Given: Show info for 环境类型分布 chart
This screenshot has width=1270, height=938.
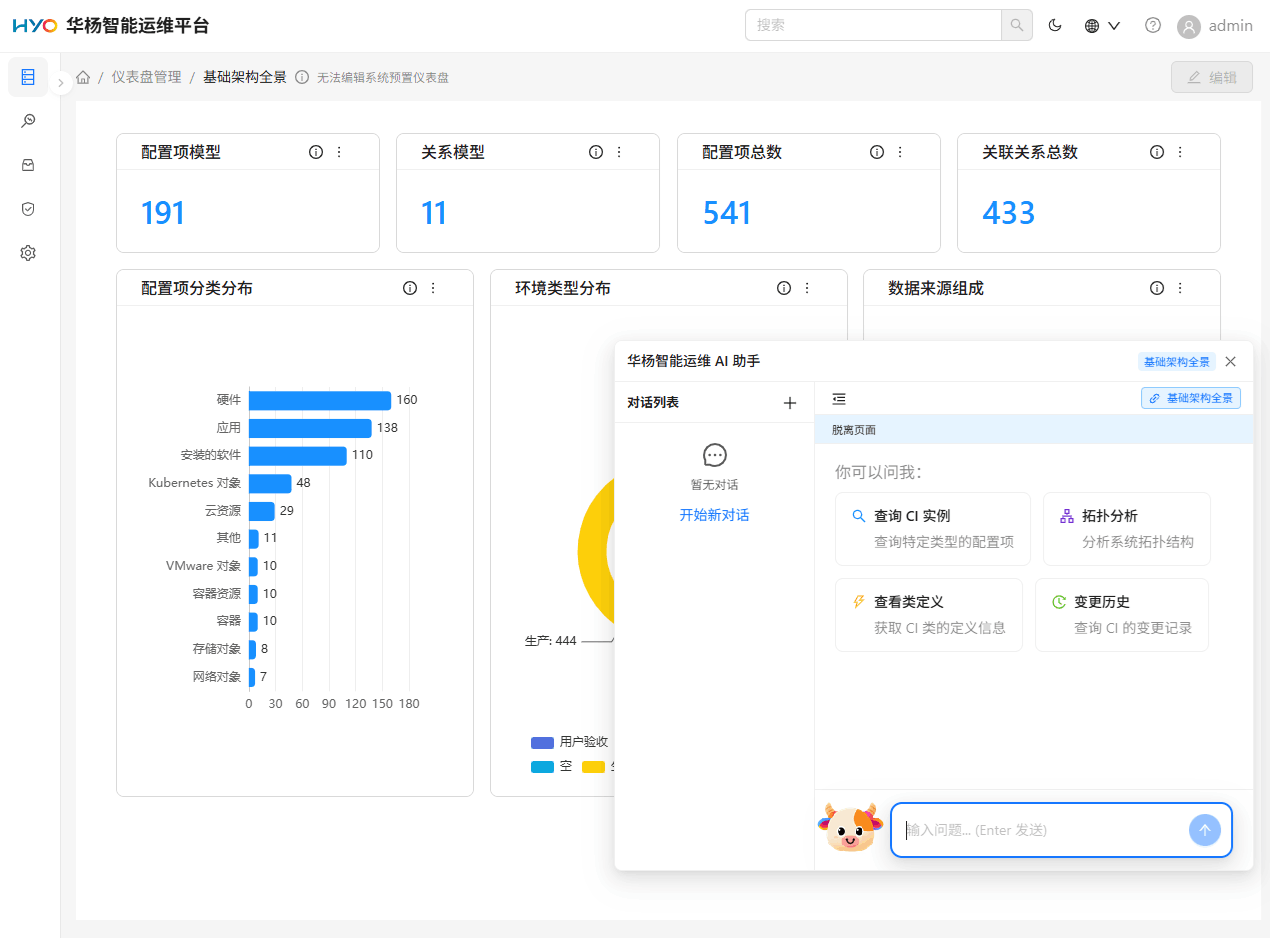Looking at the screenshot, I should (x=784, y=288).
